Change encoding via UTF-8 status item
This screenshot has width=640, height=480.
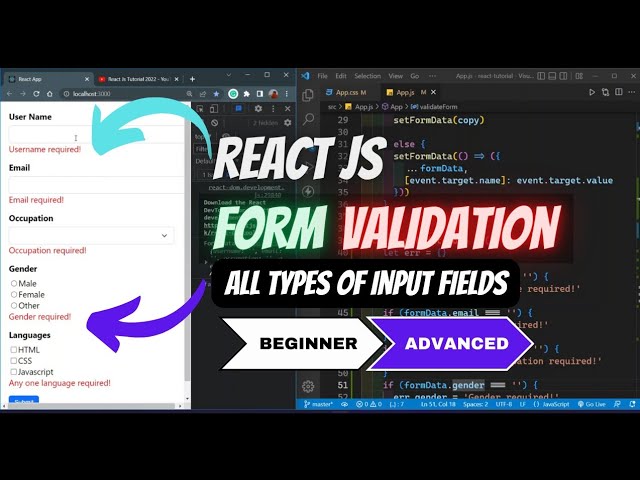pyautogui.click(x=504, y=404)
